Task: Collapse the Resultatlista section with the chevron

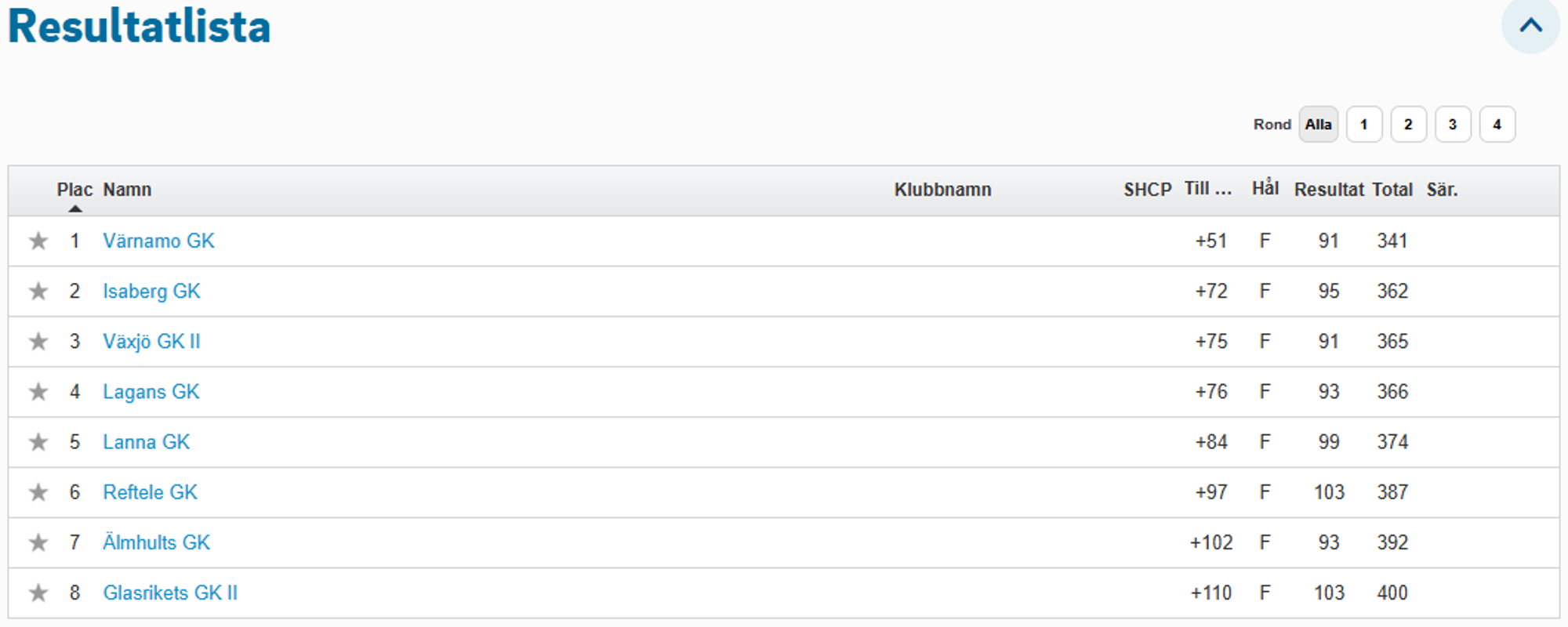Action: click(1530, 26)
